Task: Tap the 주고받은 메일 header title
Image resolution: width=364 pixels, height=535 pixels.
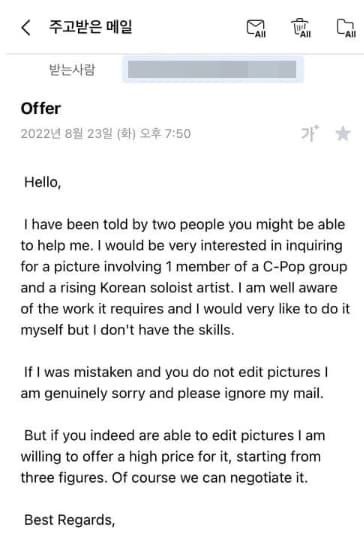Action: point(90,27)
